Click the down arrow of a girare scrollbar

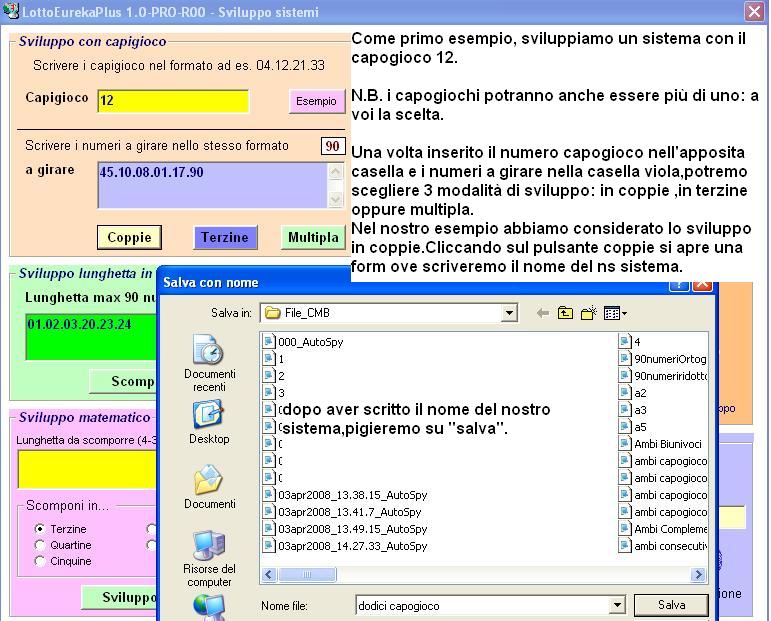point(336,199)
